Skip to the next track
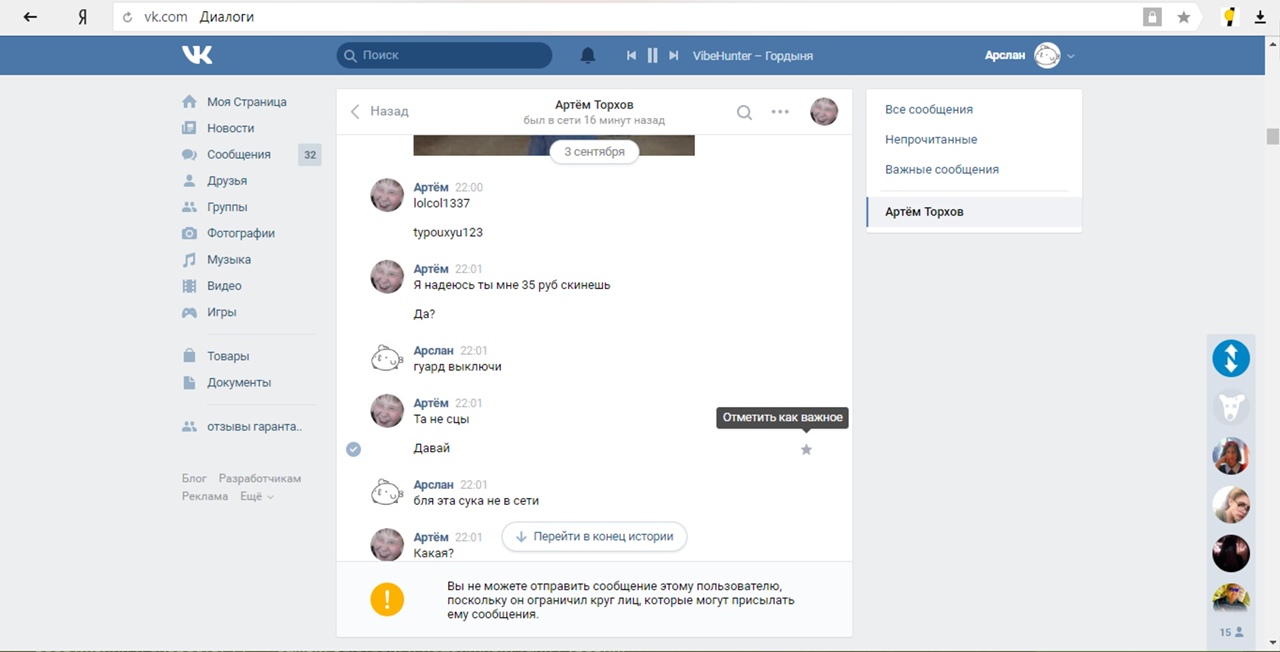 click(674, 56)
